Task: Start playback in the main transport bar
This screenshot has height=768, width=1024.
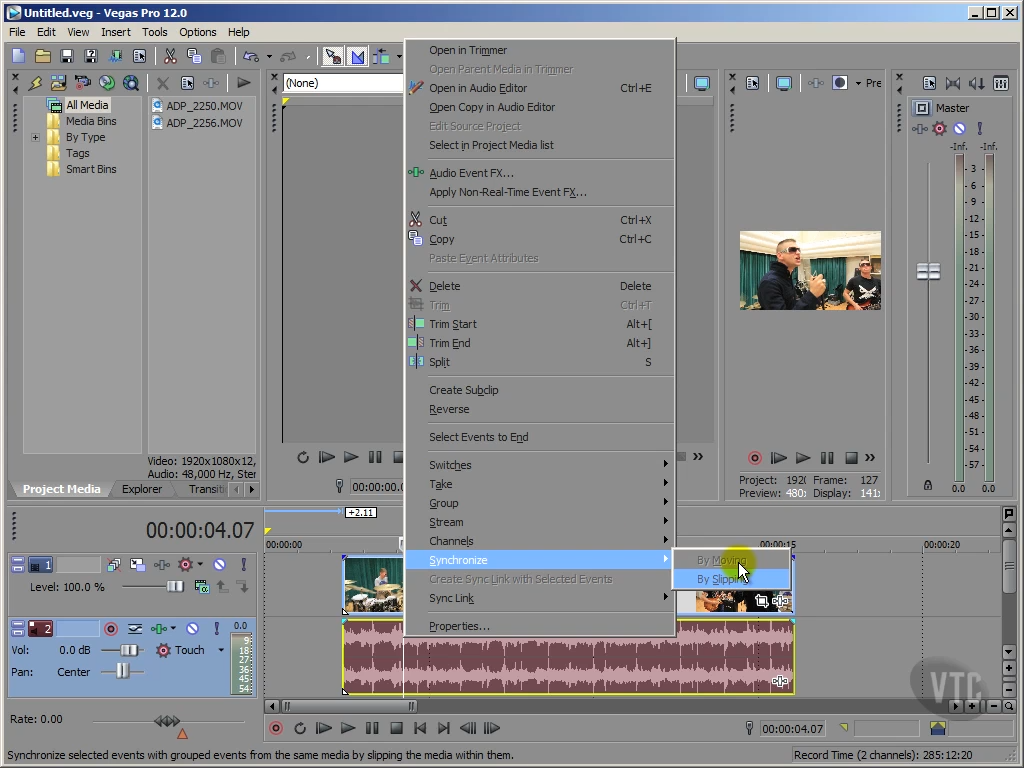Action: click(348, 728)
